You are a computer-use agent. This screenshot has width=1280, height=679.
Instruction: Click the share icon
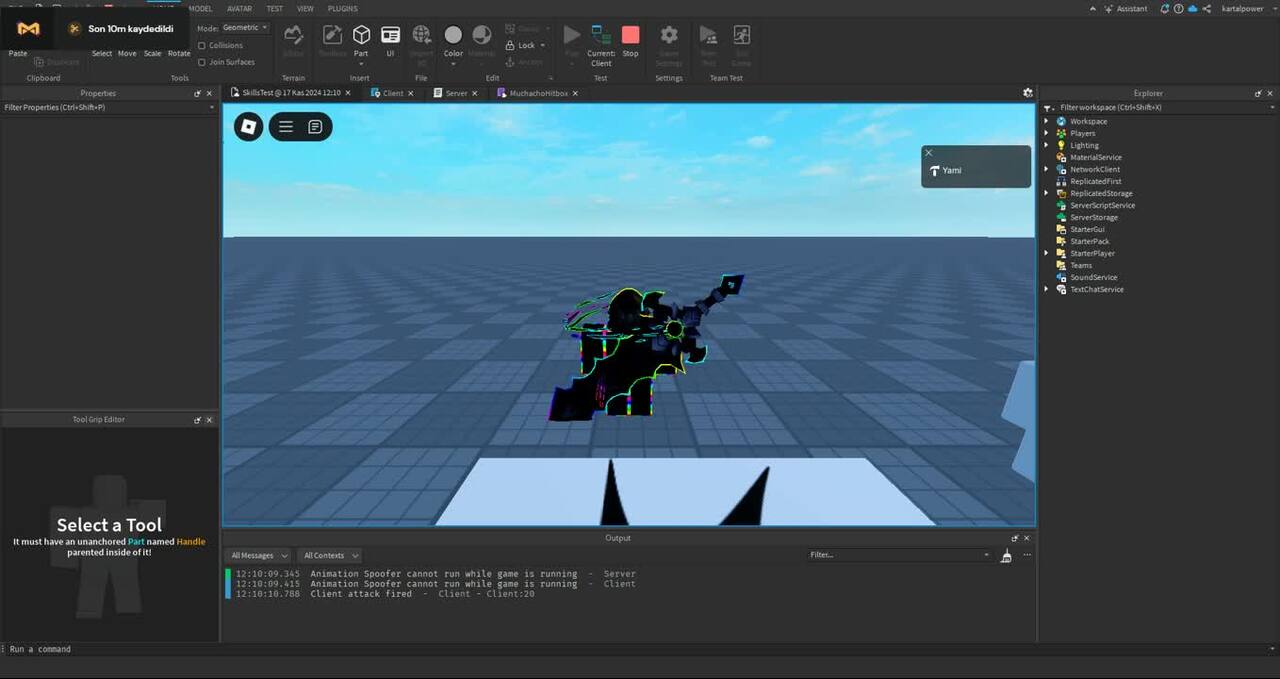tap(1207, 8)
